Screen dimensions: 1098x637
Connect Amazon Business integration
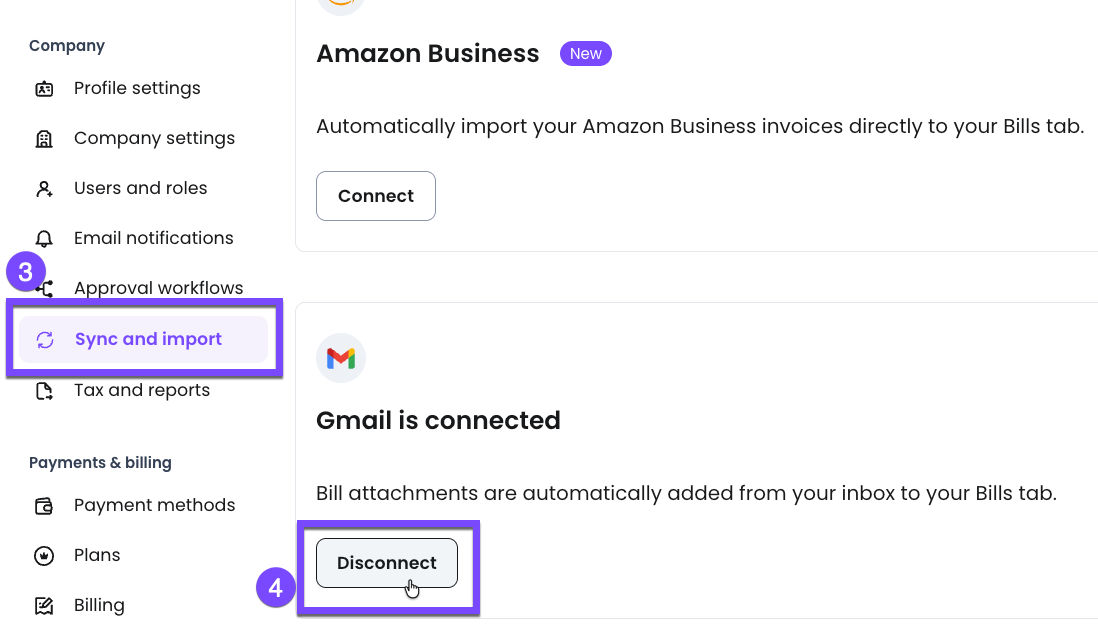[x=376, y=196]
